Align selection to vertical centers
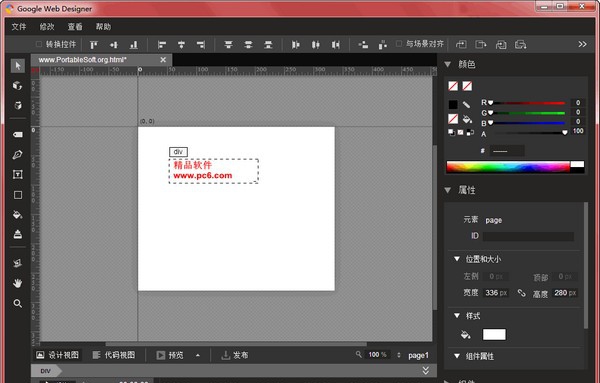 pos(114,45)
